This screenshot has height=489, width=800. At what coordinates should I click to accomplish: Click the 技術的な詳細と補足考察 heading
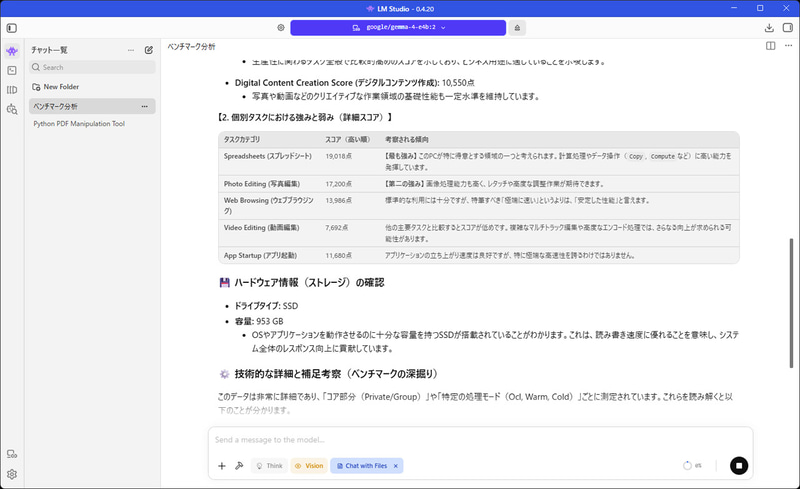point(336,374)
